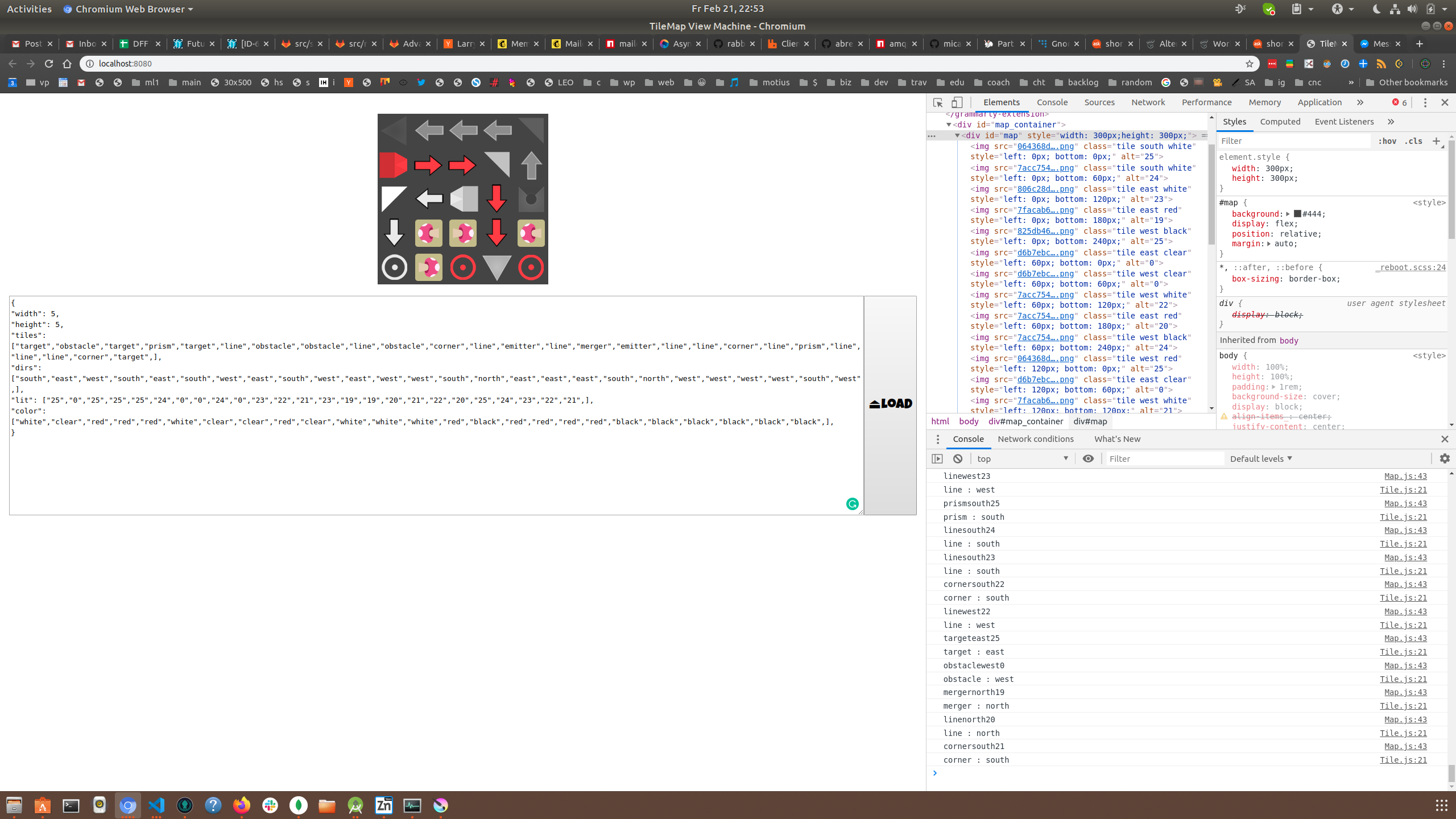The image size is (1456, 819).
Task: Open console settings gear
Action: [x=1445, y=458]
